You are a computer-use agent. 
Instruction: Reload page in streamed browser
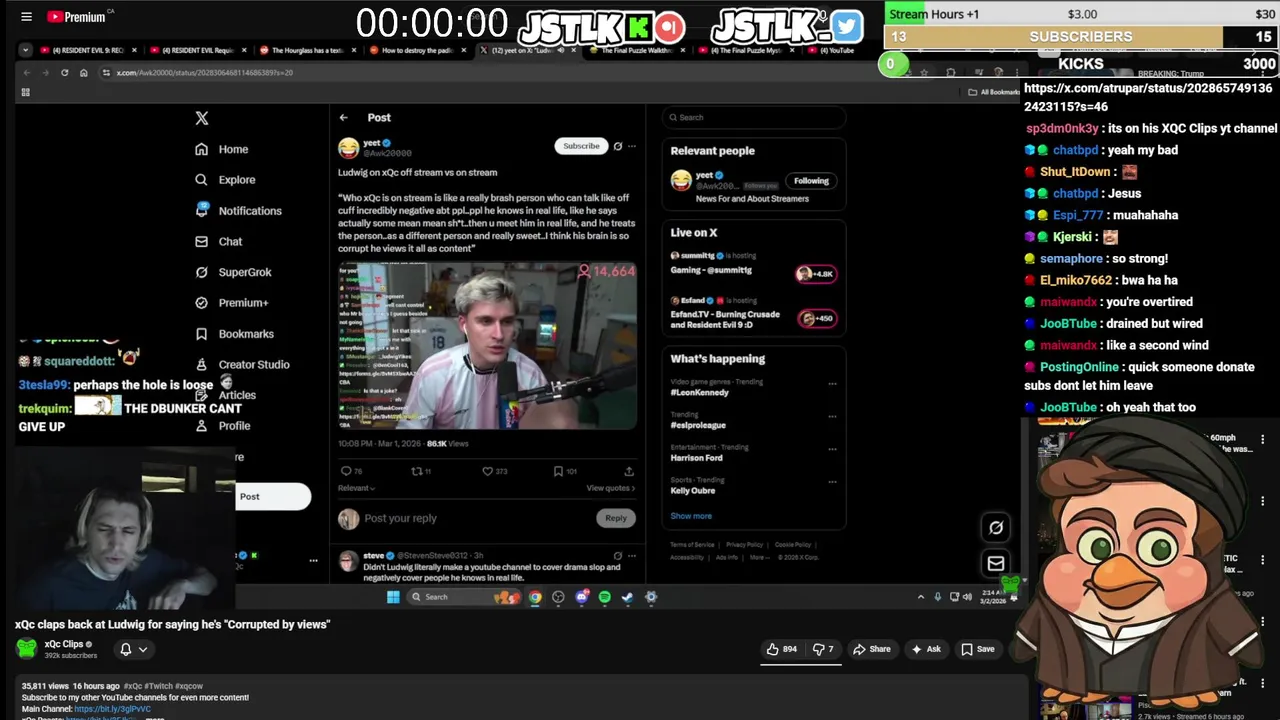coord(64,72)
